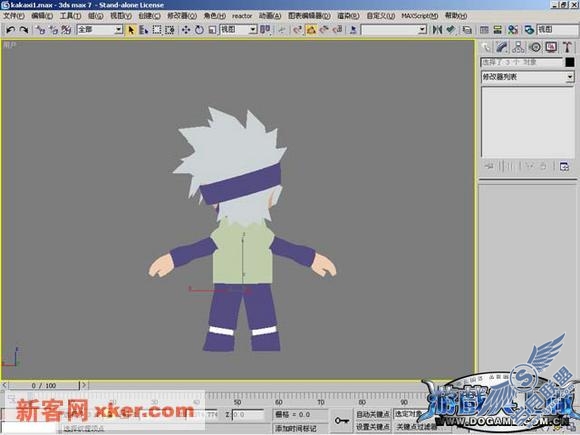580x435 pixels.
Task: Expand the 视图 reference coordinate dropdown
Action: pyautogui.click(x=253, y=30)
